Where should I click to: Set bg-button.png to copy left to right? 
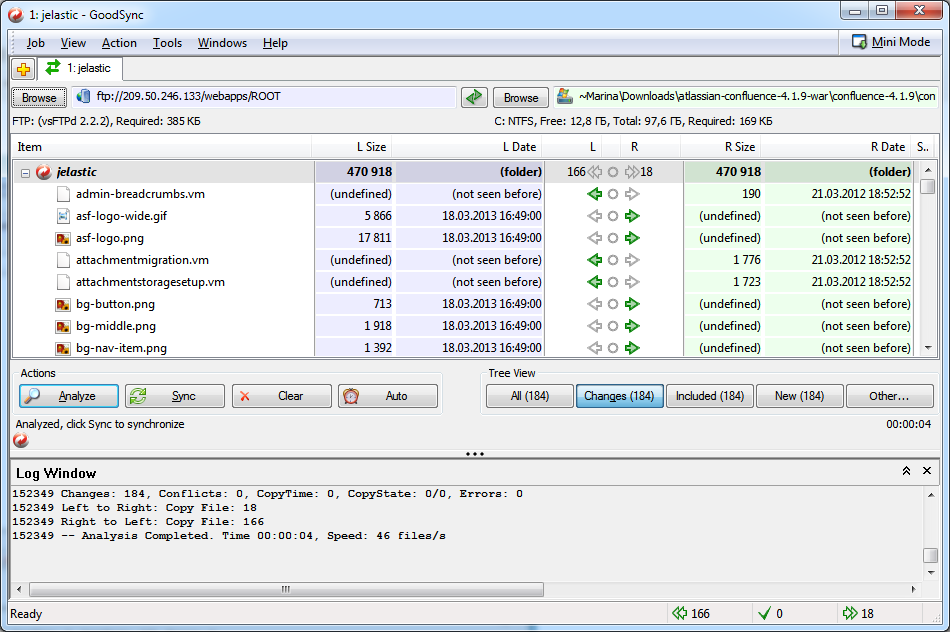point(632,304)
